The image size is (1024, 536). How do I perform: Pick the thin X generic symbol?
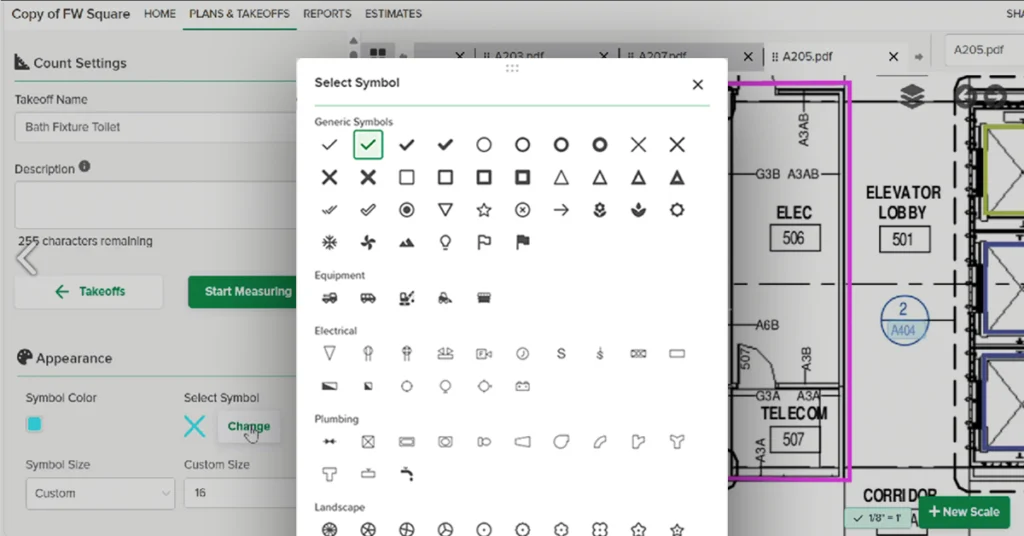point(638,145)
